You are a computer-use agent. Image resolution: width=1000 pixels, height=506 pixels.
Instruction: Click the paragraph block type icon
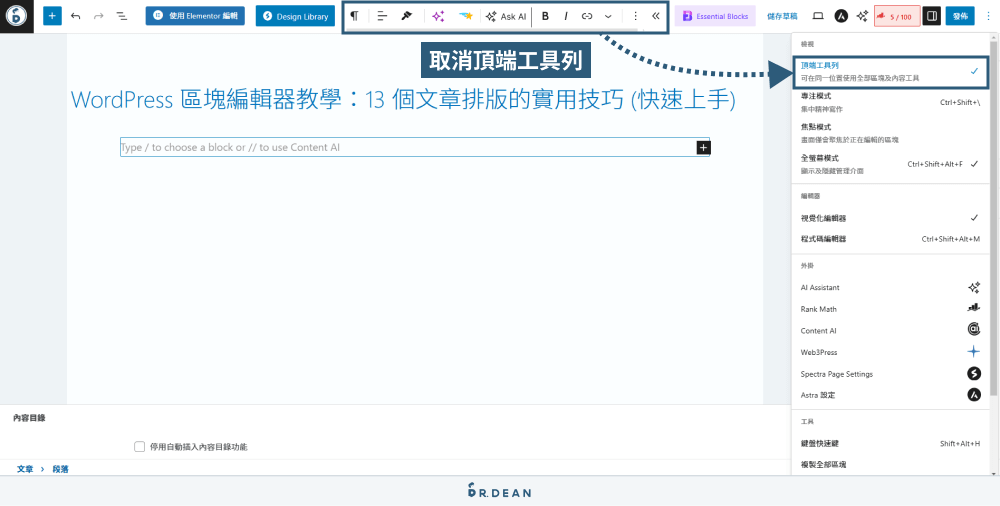(355, 17)
